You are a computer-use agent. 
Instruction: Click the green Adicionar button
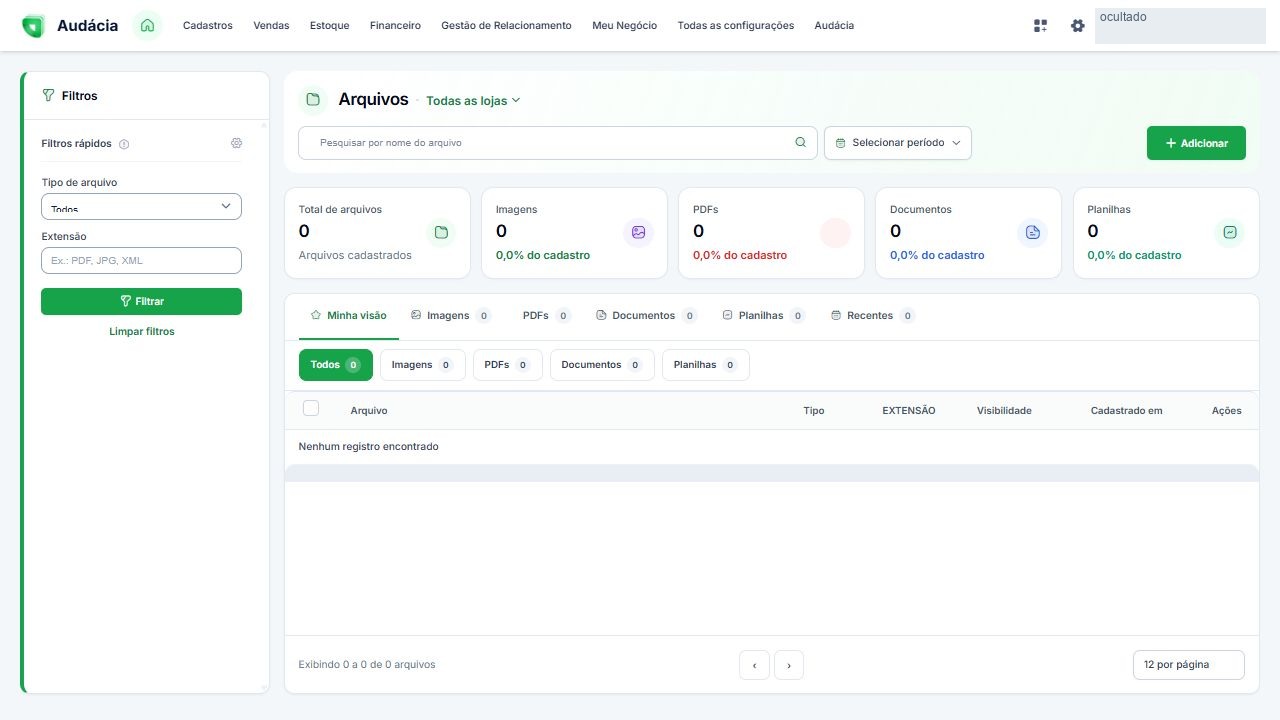(x=1196, y=143)
